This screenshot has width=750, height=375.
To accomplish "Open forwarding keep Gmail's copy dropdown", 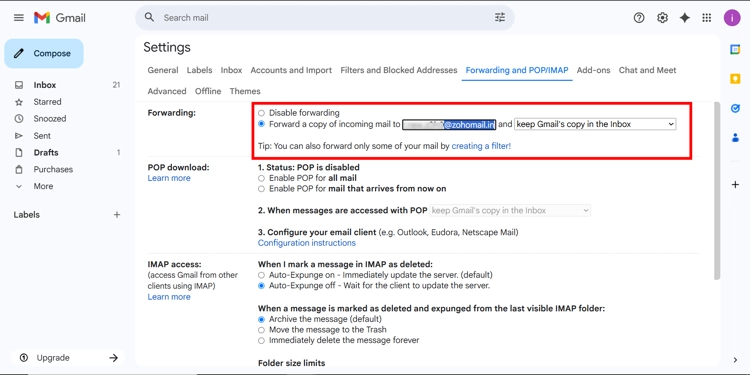I will [595, 124].
